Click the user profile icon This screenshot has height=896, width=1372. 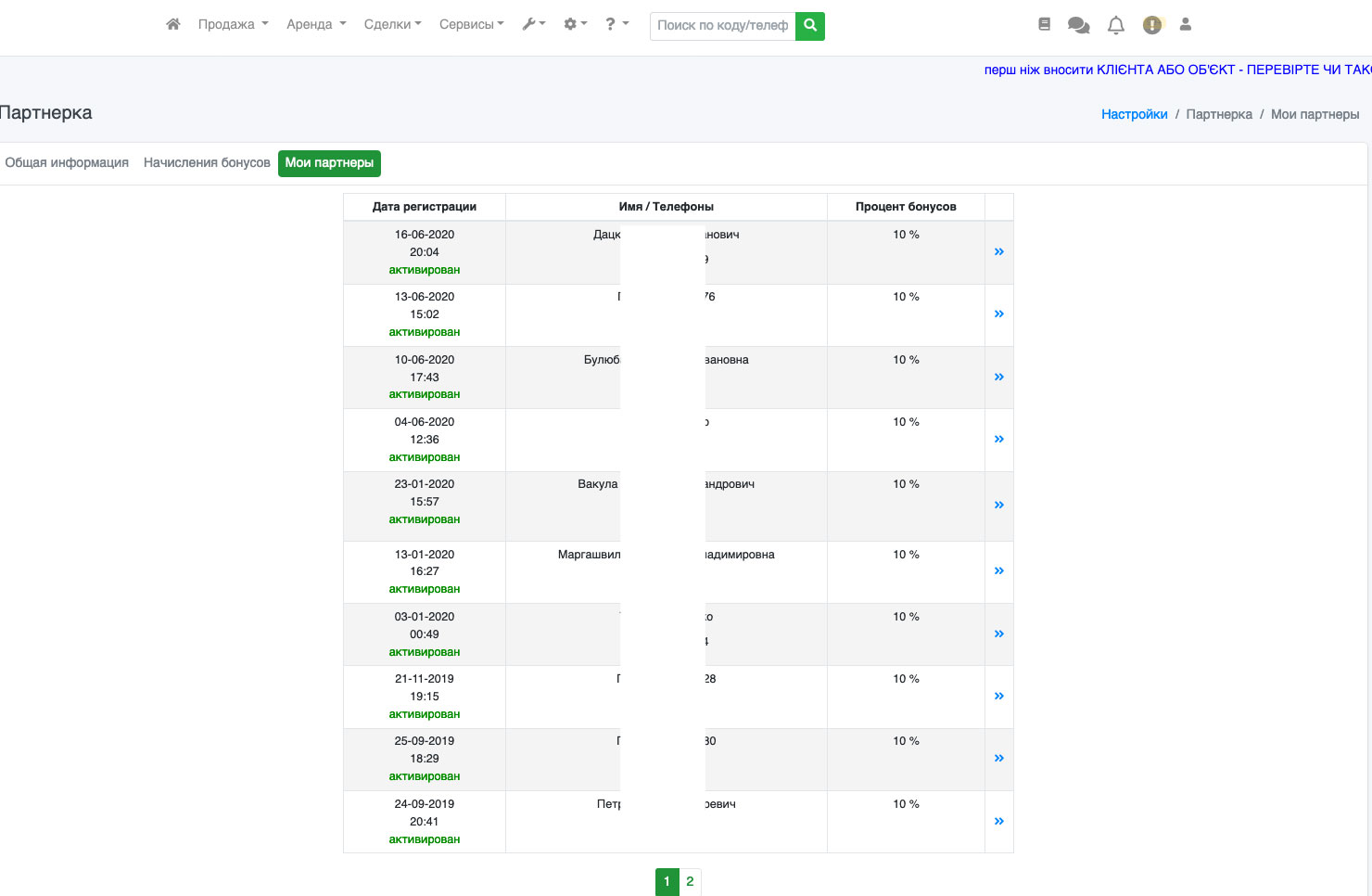[1185, 25]
